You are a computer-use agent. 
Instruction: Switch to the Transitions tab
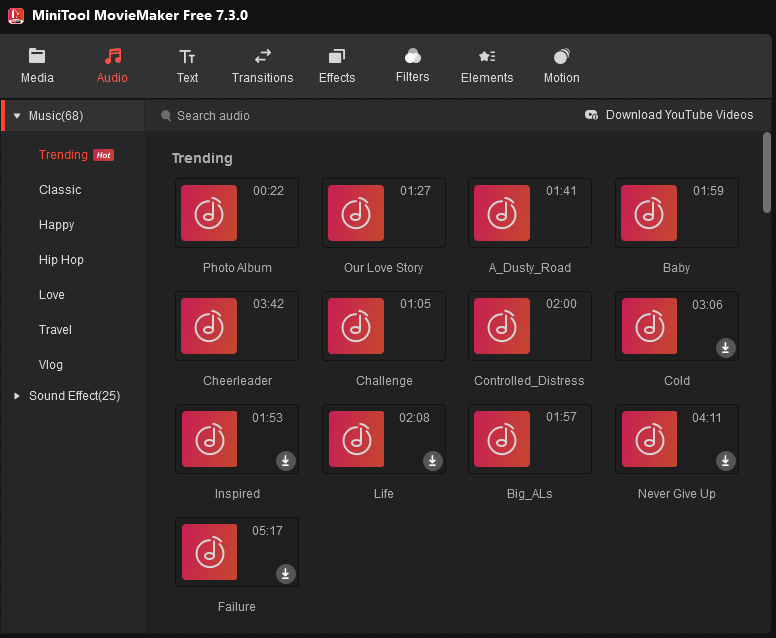click(262, 66)
